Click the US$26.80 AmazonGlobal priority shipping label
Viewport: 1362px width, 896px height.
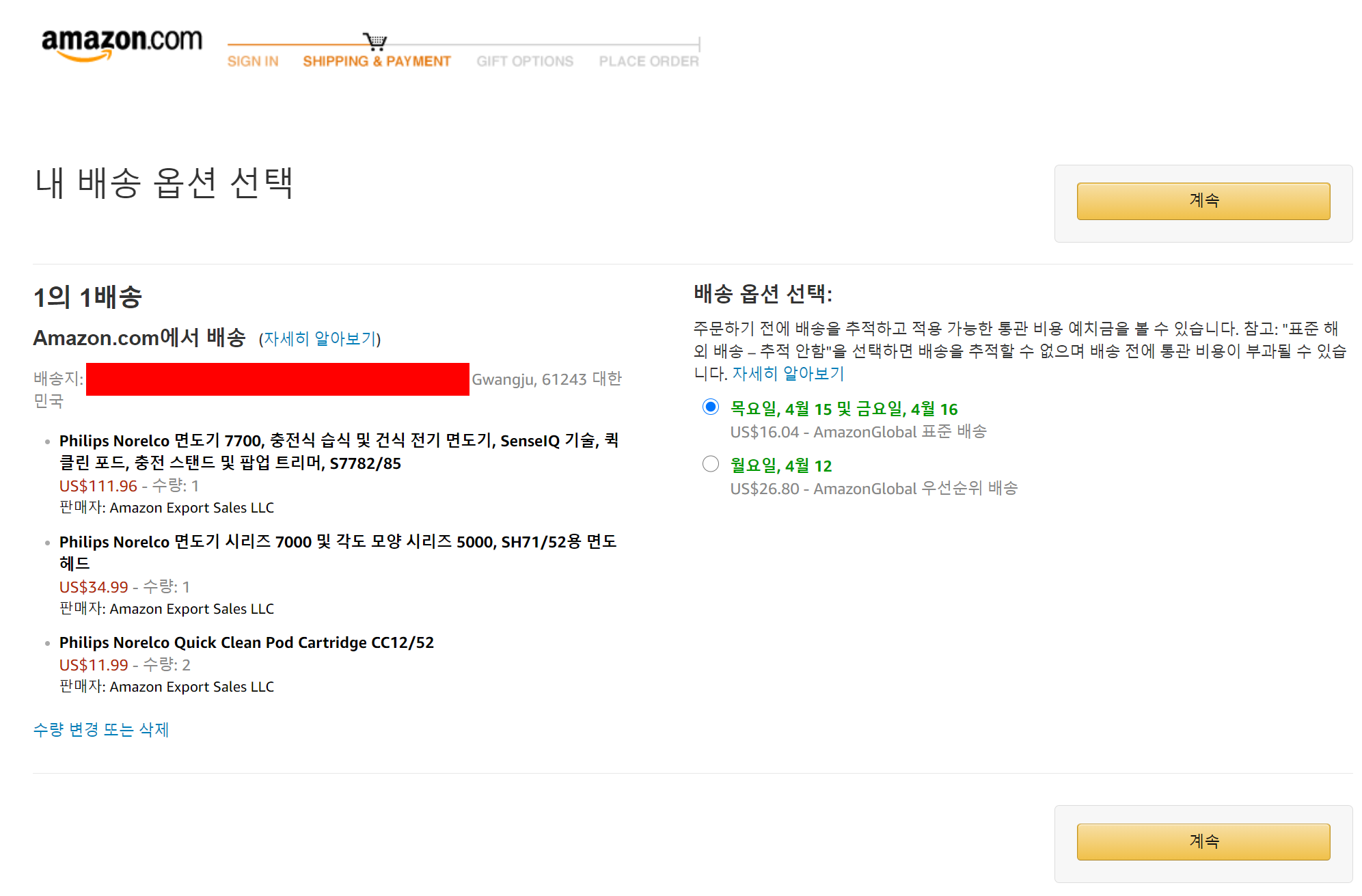point(873,489)
